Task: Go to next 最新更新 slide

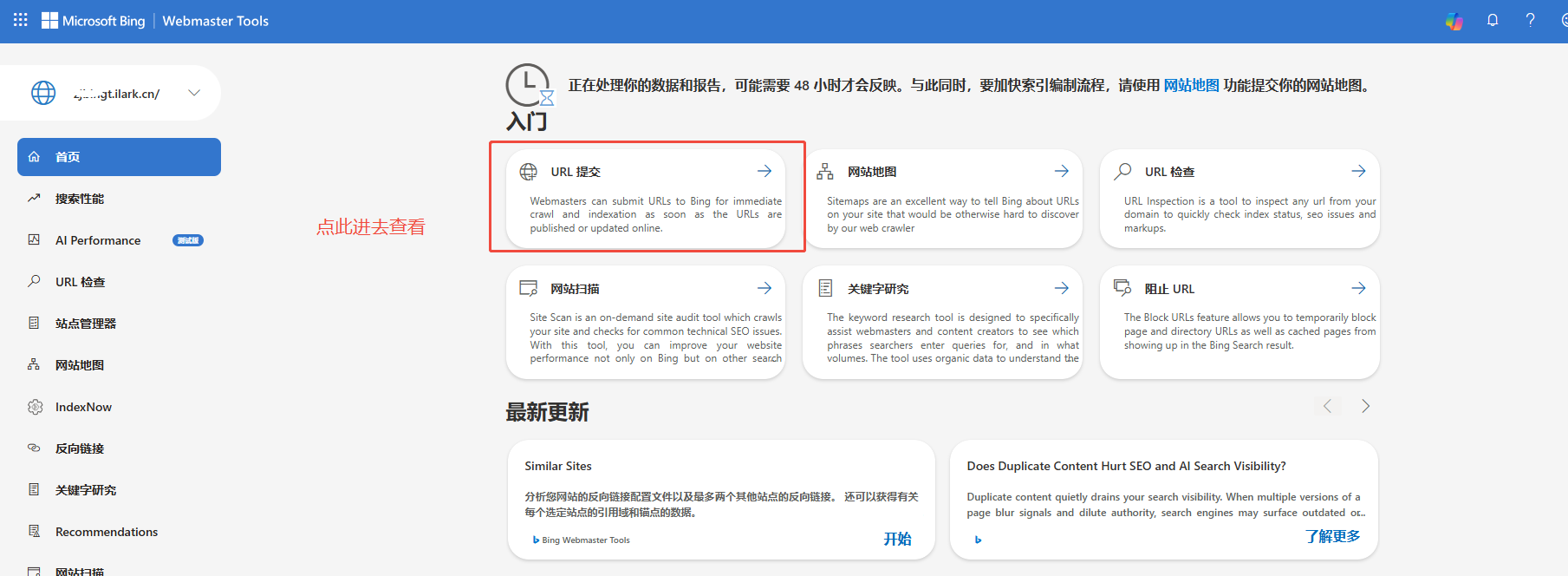Action: tap(1365, 406)
